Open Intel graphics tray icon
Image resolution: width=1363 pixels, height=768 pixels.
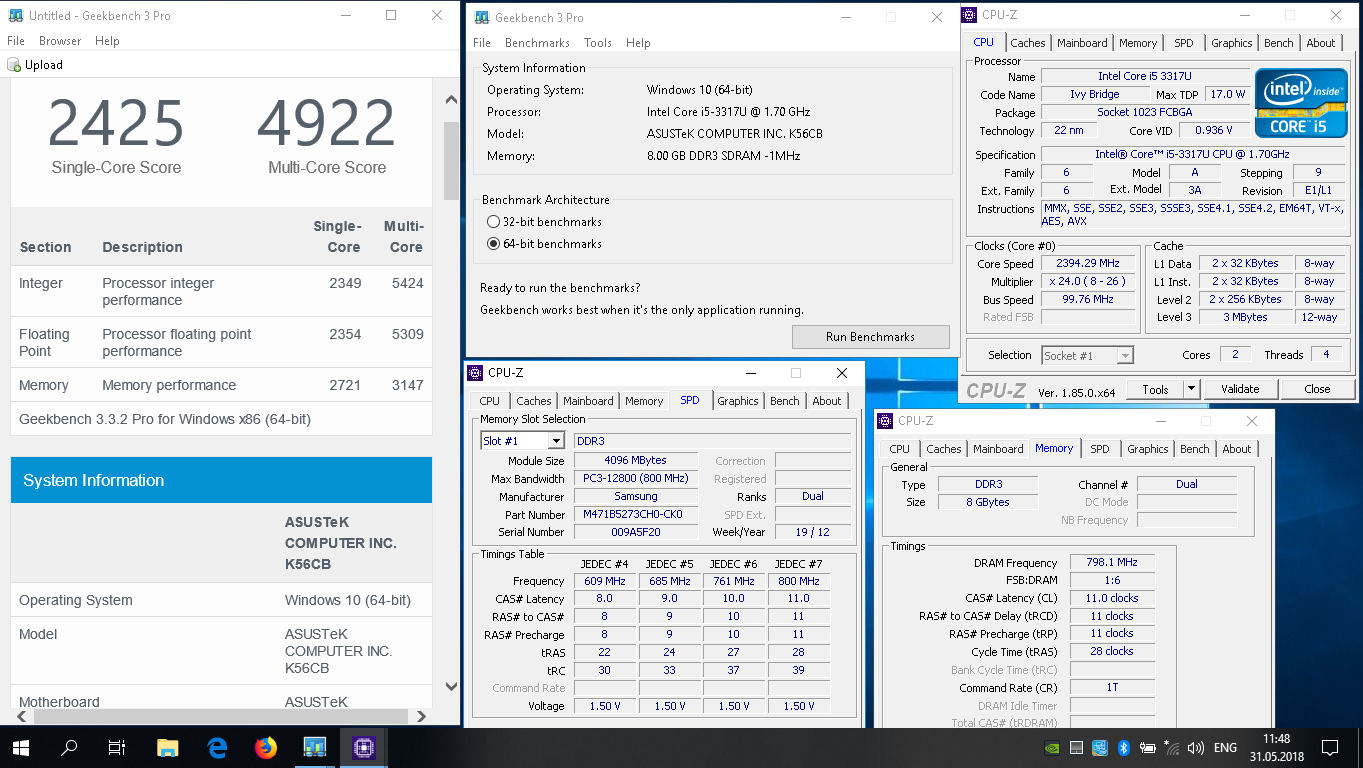pyautogui.click(x=1100, y=747)
